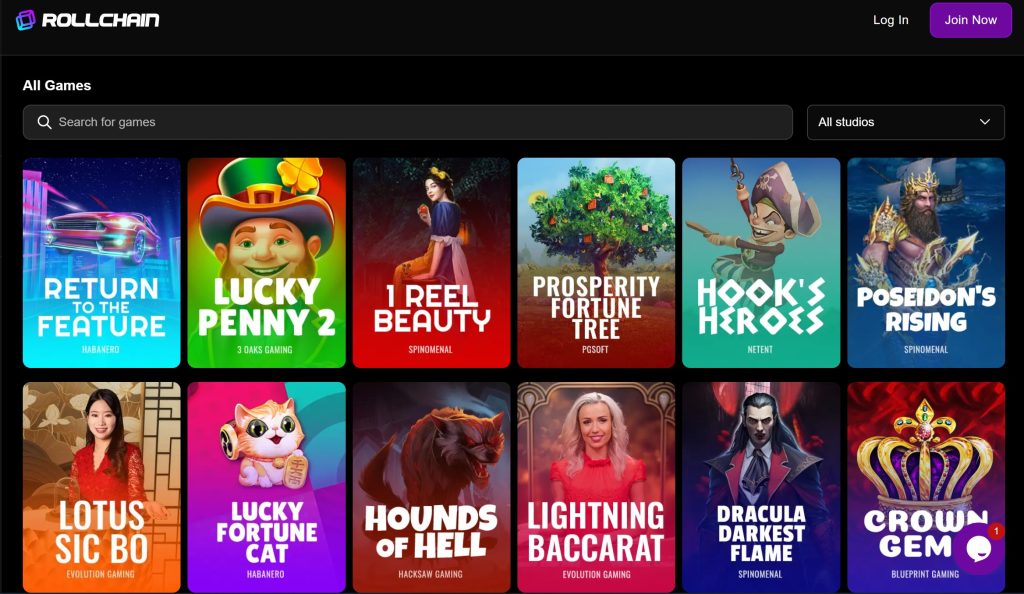Focus the Search for games field
Viewport: 1024px width, 594px height.
pos(408,122)
